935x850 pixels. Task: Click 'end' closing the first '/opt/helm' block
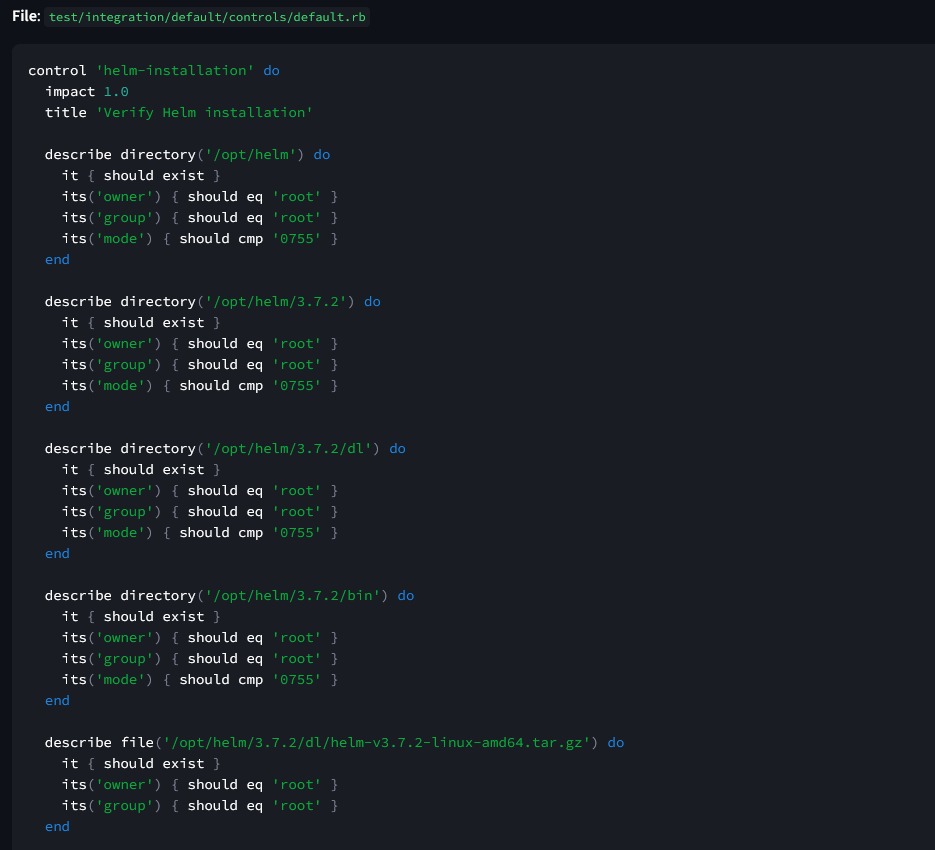click(x=57, y=260)
